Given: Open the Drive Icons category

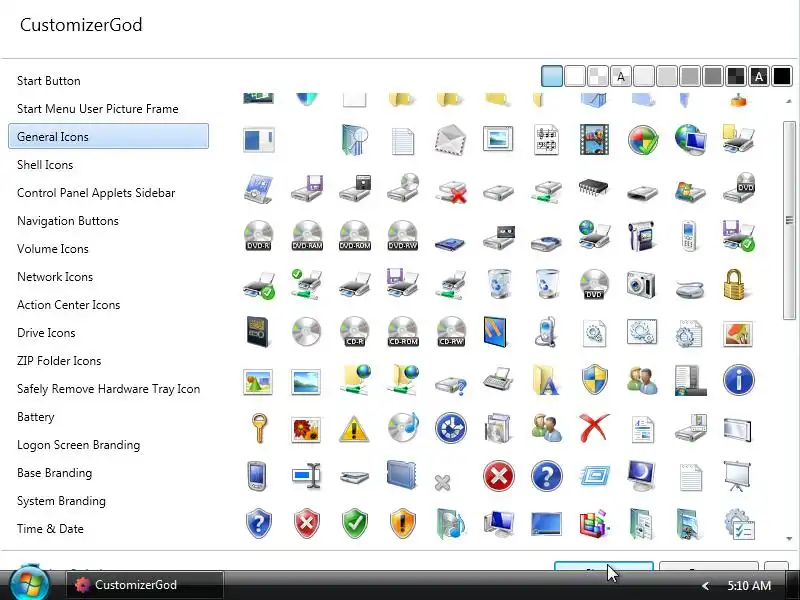Looking at the screenshot, I should [x=46, y=333].
